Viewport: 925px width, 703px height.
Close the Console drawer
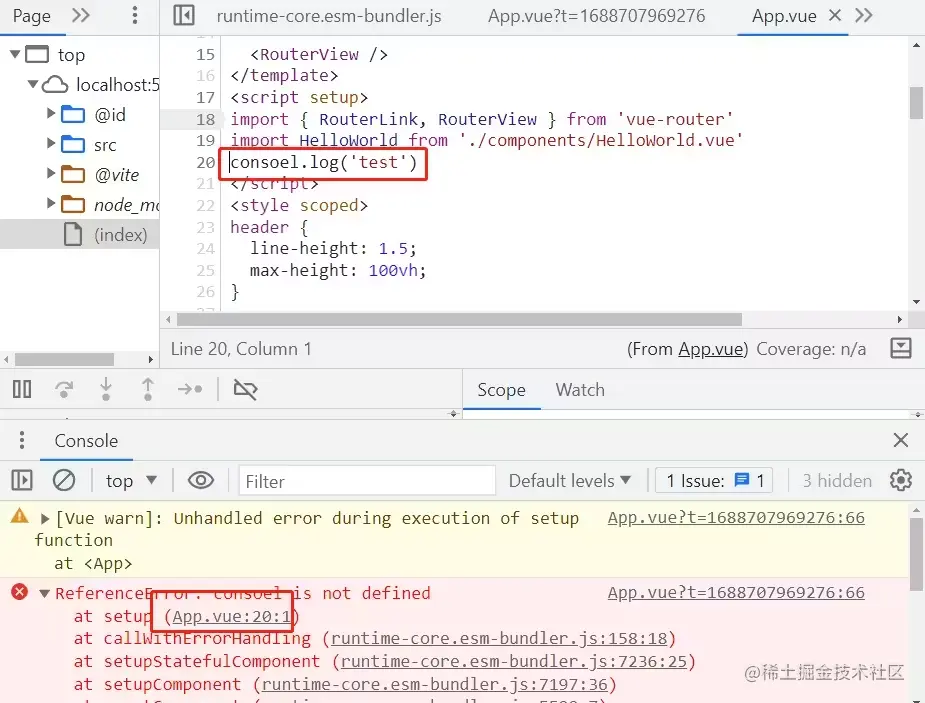900,440
